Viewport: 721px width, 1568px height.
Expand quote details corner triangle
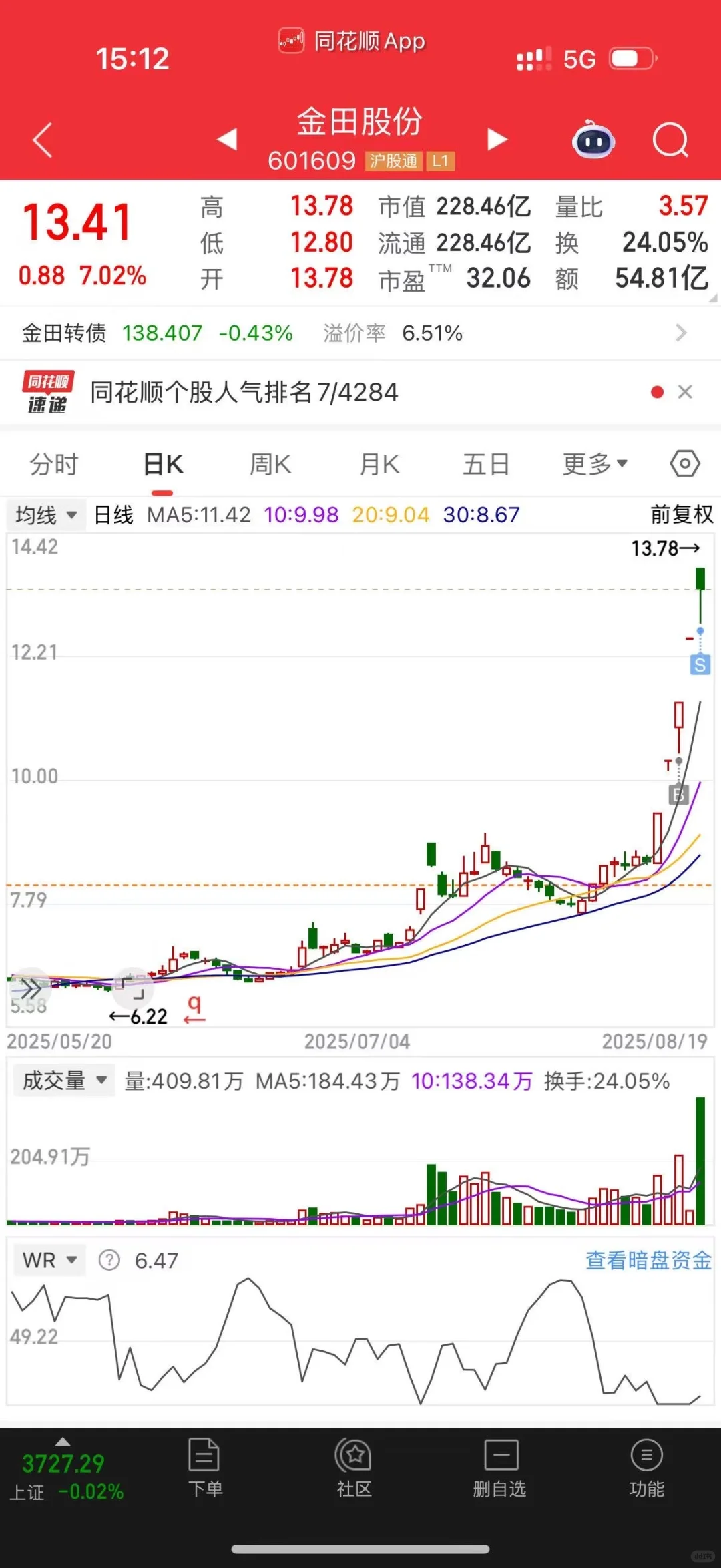pos(712,297)
